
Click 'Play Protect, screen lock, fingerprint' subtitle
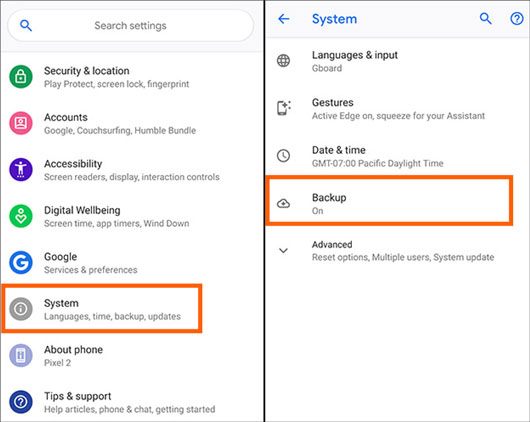(x=117, y=84)
